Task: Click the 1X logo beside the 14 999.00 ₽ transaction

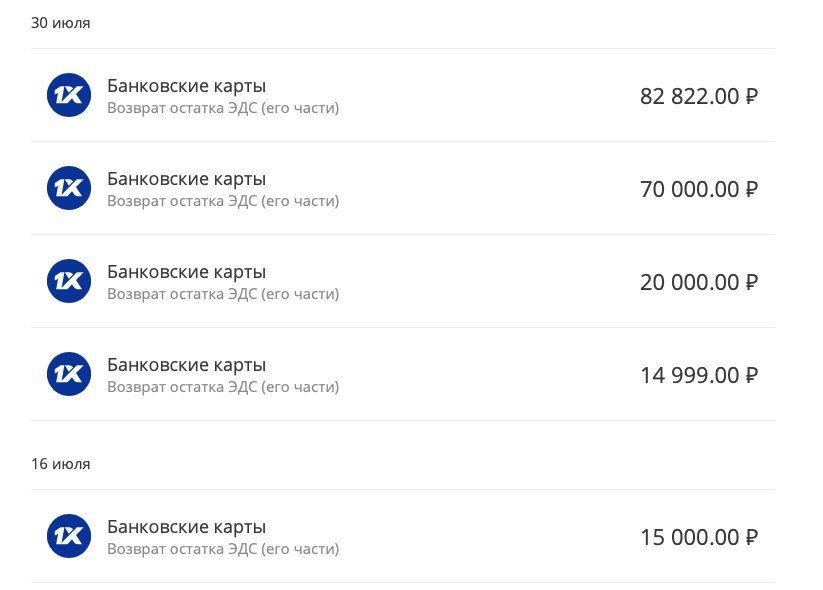Action: coord(69,374)
